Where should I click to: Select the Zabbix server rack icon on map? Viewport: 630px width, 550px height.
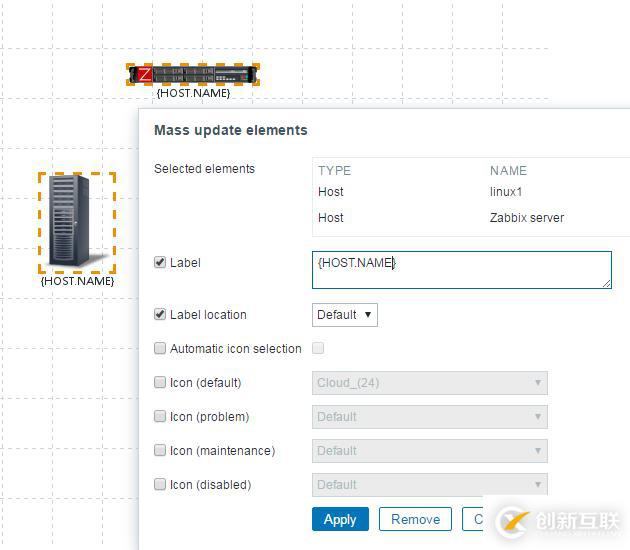193,74
